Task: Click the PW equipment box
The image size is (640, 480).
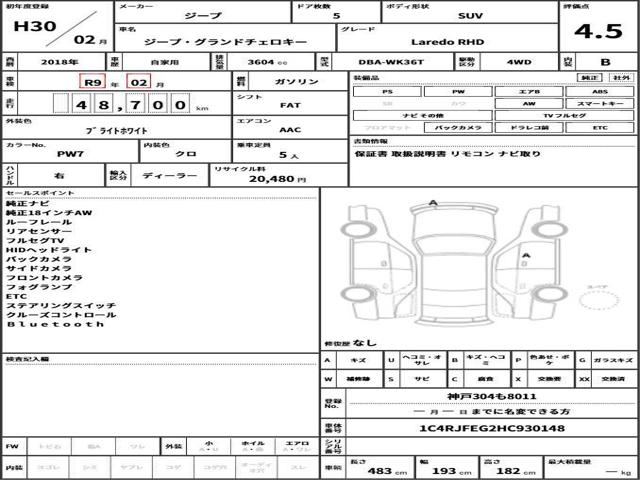Action: point(458,92)
